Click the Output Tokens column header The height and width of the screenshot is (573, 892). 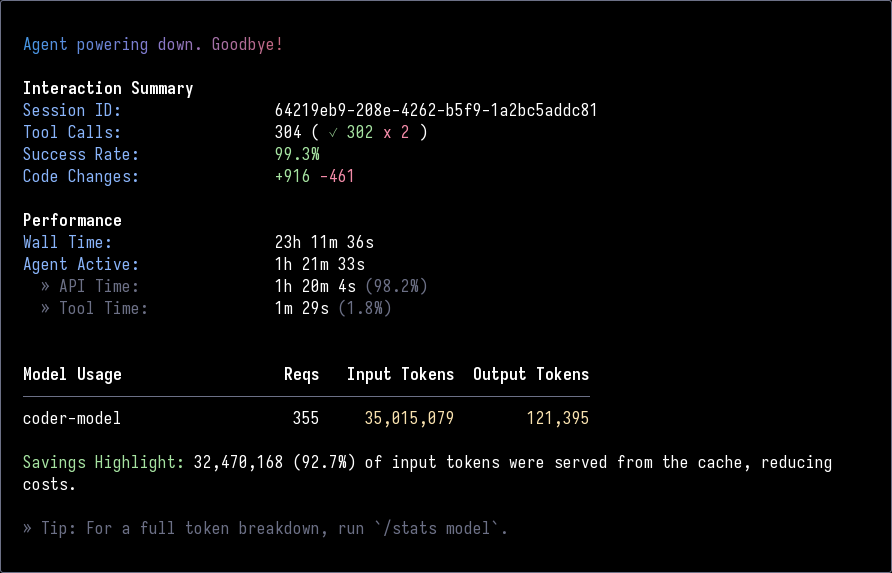click(531, 375)
